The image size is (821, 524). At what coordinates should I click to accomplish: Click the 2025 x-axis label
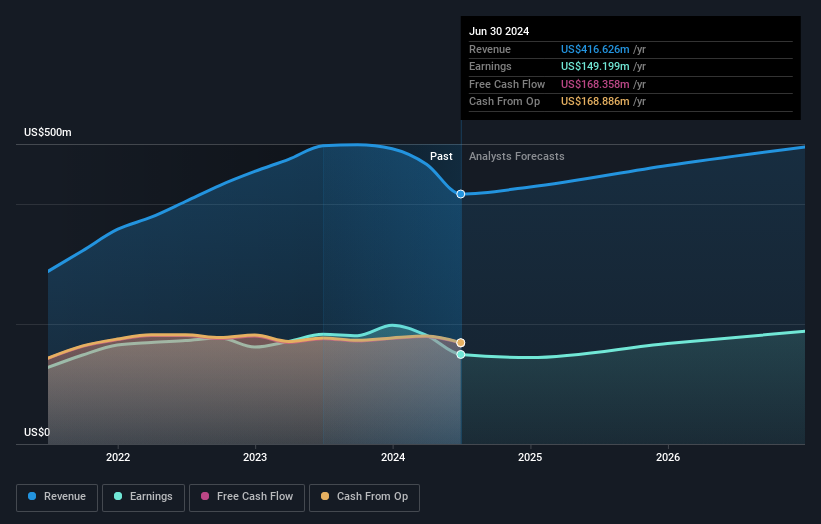[x=530, y=457]
